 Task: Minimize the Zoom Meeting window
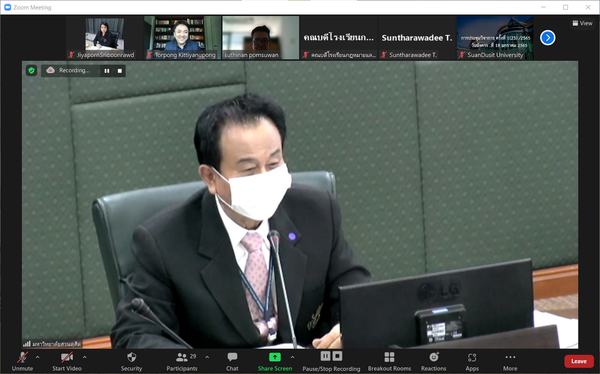[x=543, y=7]
